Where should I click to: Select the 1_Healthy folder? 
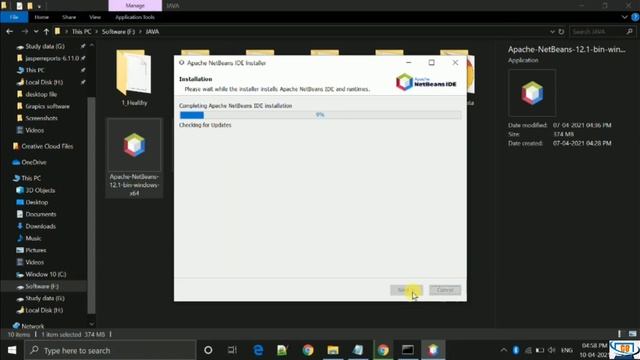tap(134, 78)
